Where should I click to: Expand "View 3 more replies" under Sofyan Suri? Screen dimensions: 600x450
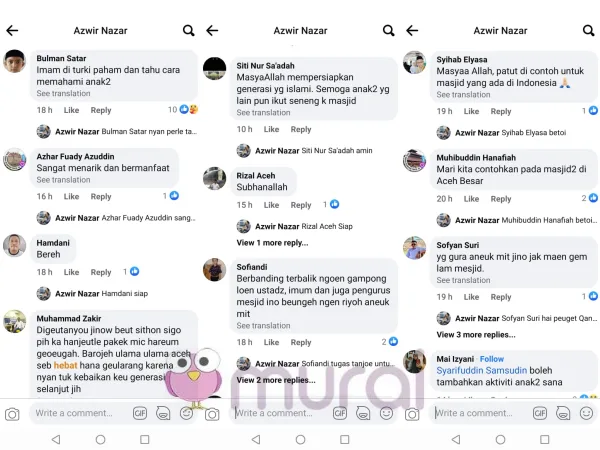476,334
